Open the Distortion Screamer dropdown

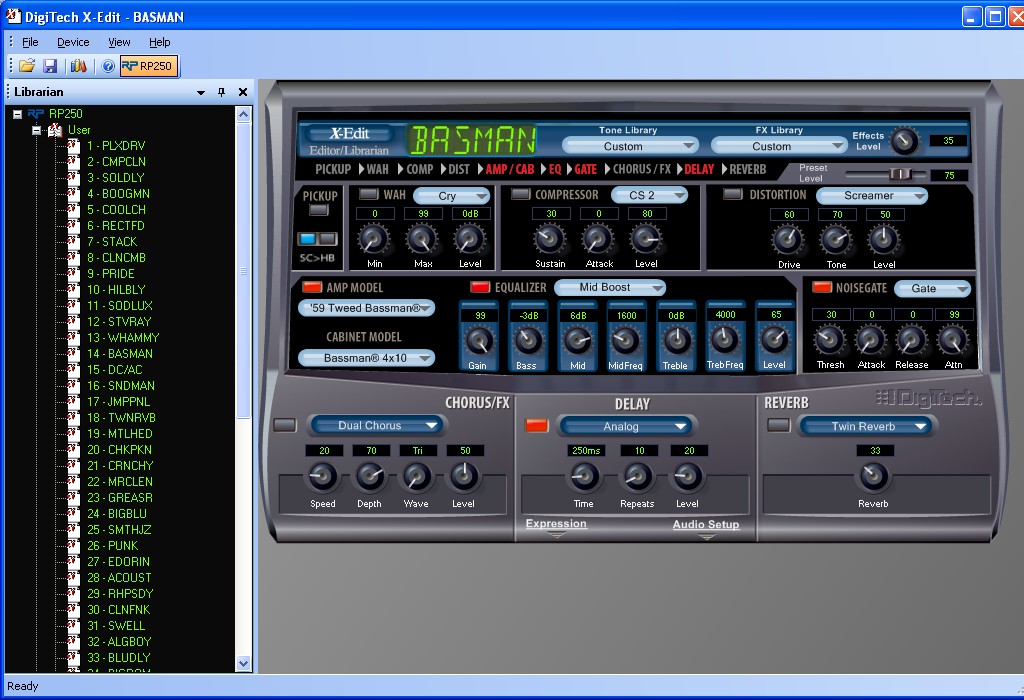pyautogui.click(x=872, y=196)
